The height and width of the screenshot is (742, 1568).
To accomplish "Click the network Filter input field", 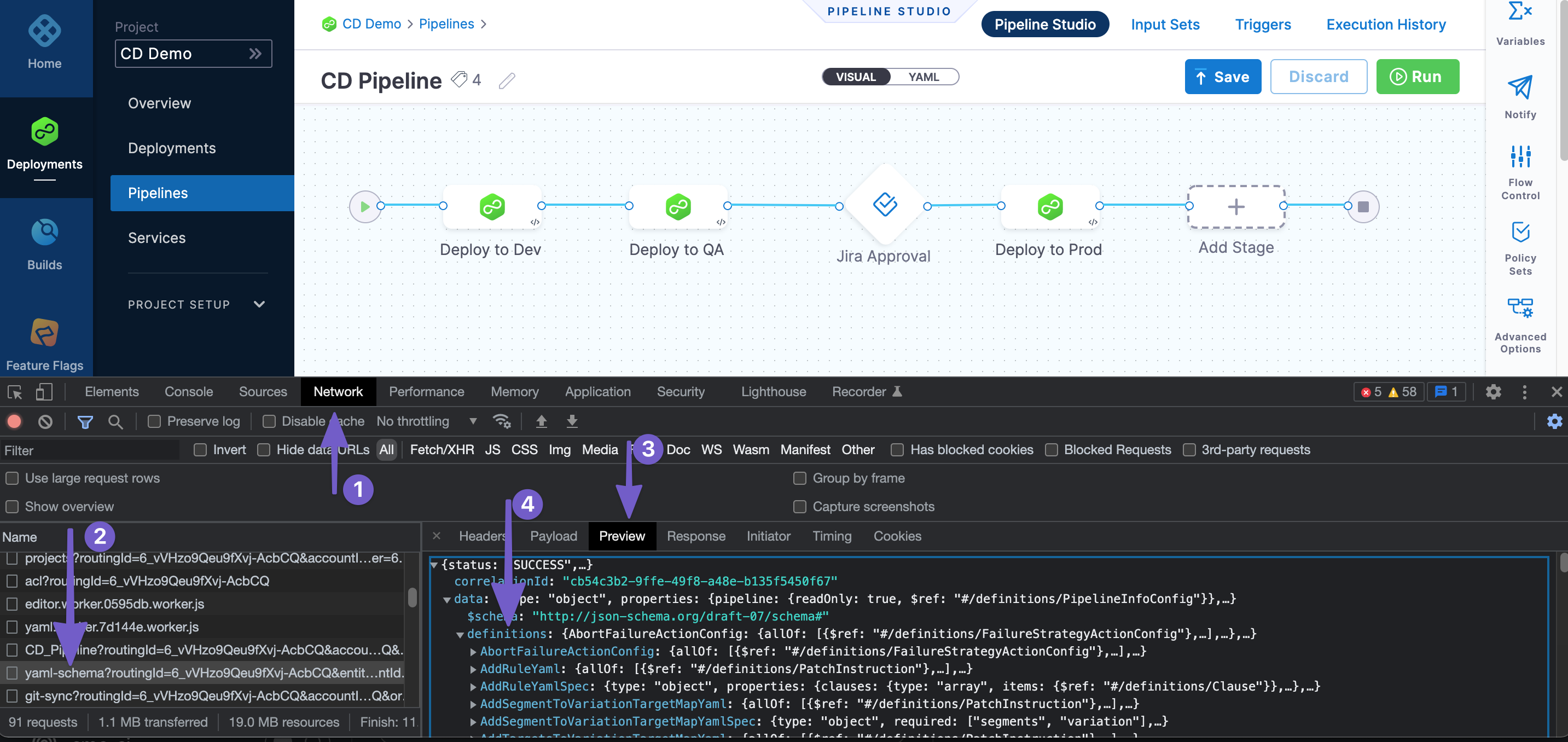I will [91, 450].
